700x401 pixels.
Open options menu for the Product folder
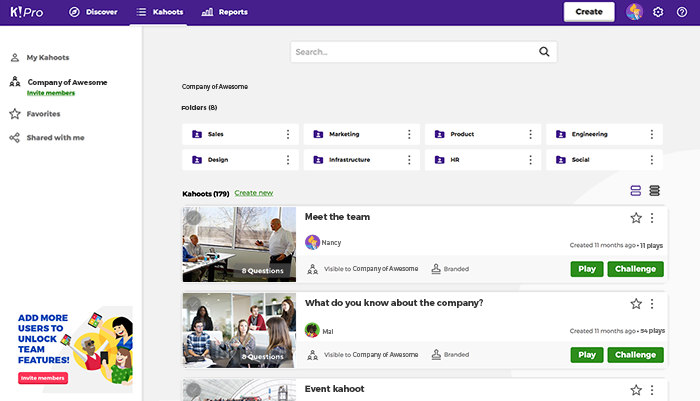530,134
